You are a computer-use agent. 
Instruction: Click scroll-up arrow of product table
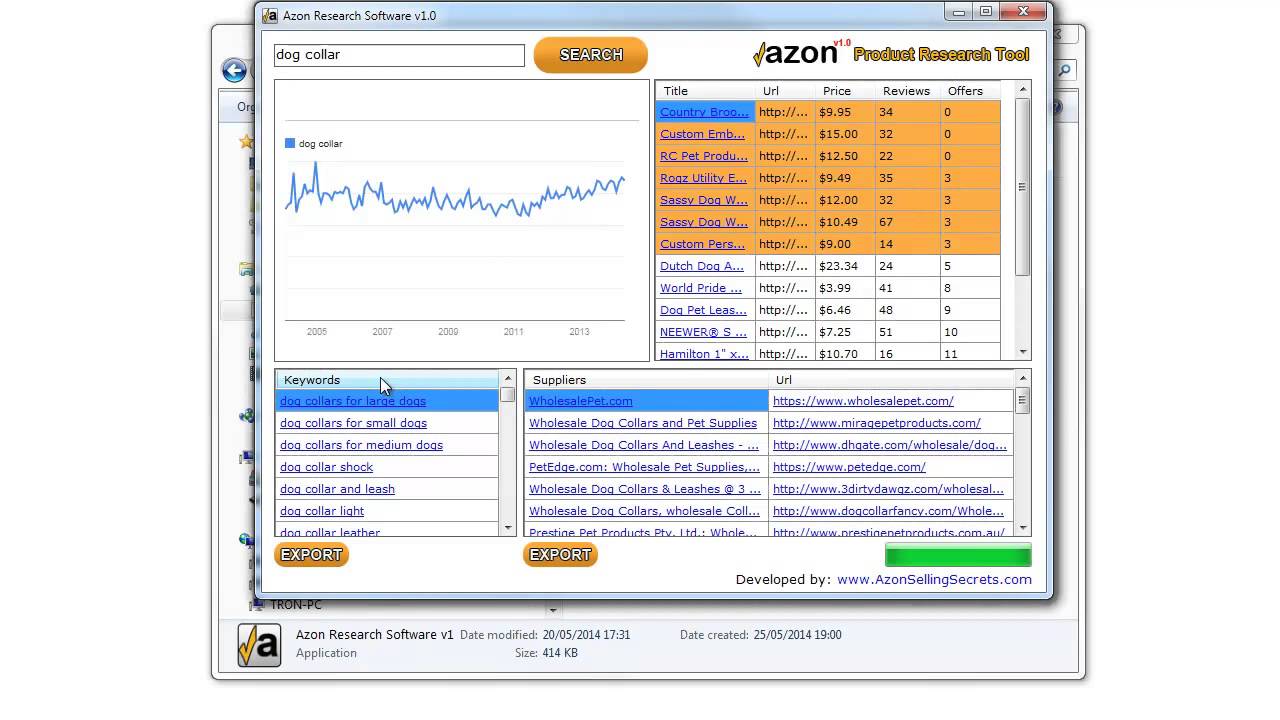pos(1022,90)
